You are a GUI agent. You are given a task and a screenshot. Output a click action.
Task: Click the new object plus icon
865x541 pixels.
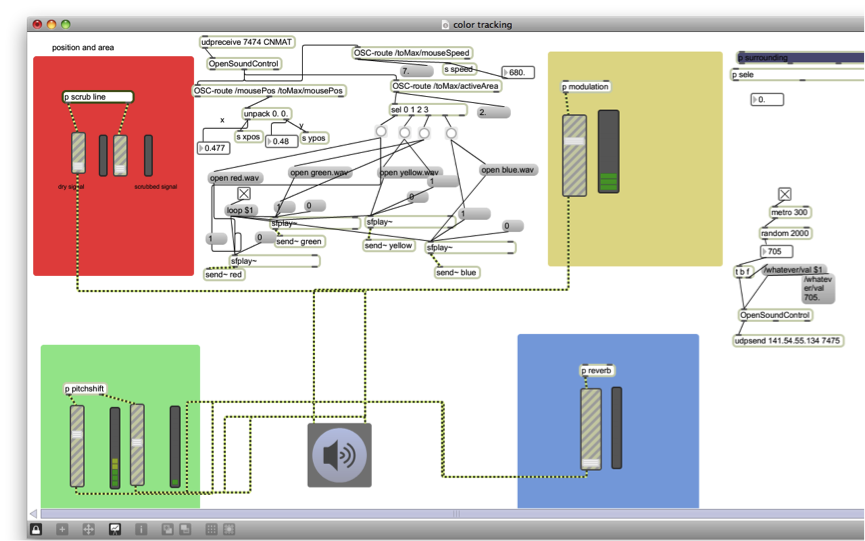(x=62, y=529)
